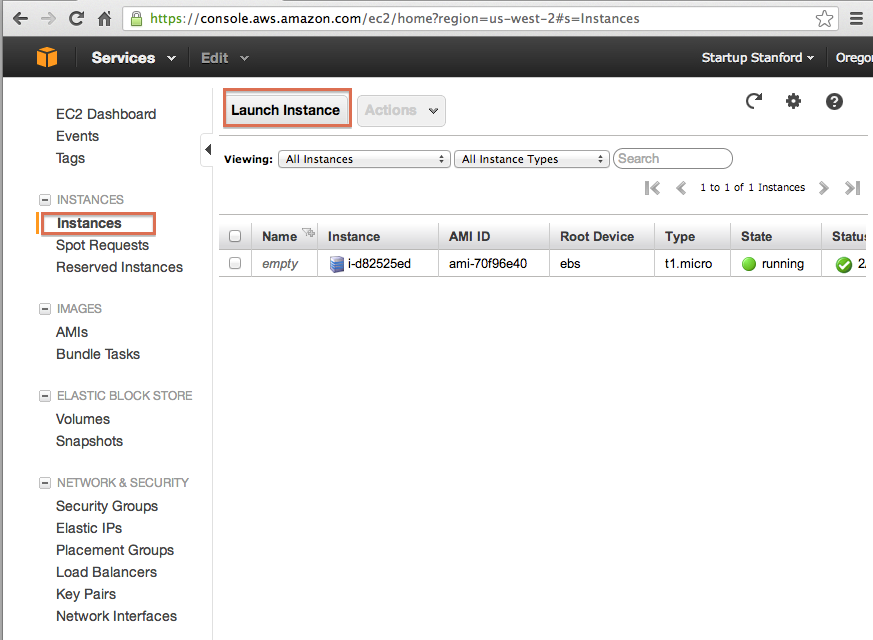The width and height of the screenshot is (873, 640).
Task: Open Elastic IPs in sidebar
Action: [x=89, y=528]
